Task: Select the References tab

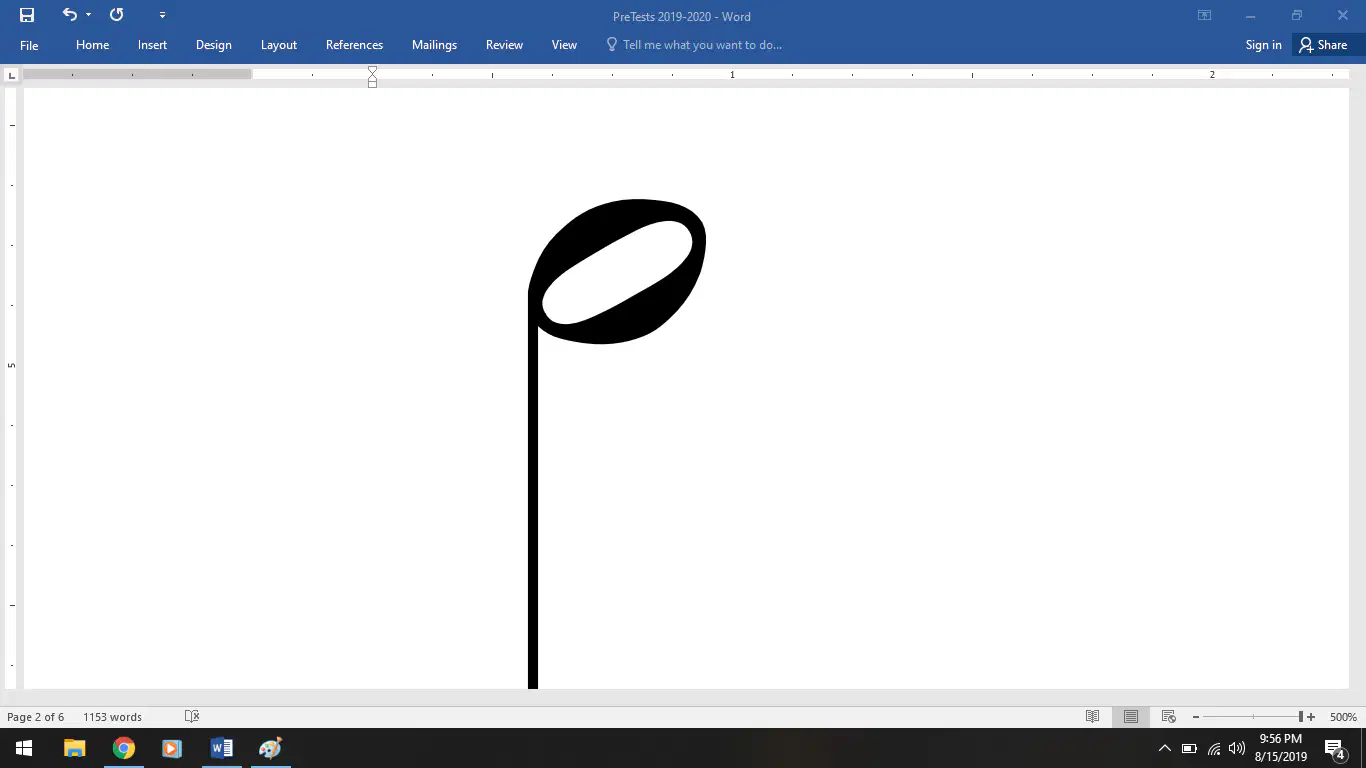Action: tap(354, 45)
